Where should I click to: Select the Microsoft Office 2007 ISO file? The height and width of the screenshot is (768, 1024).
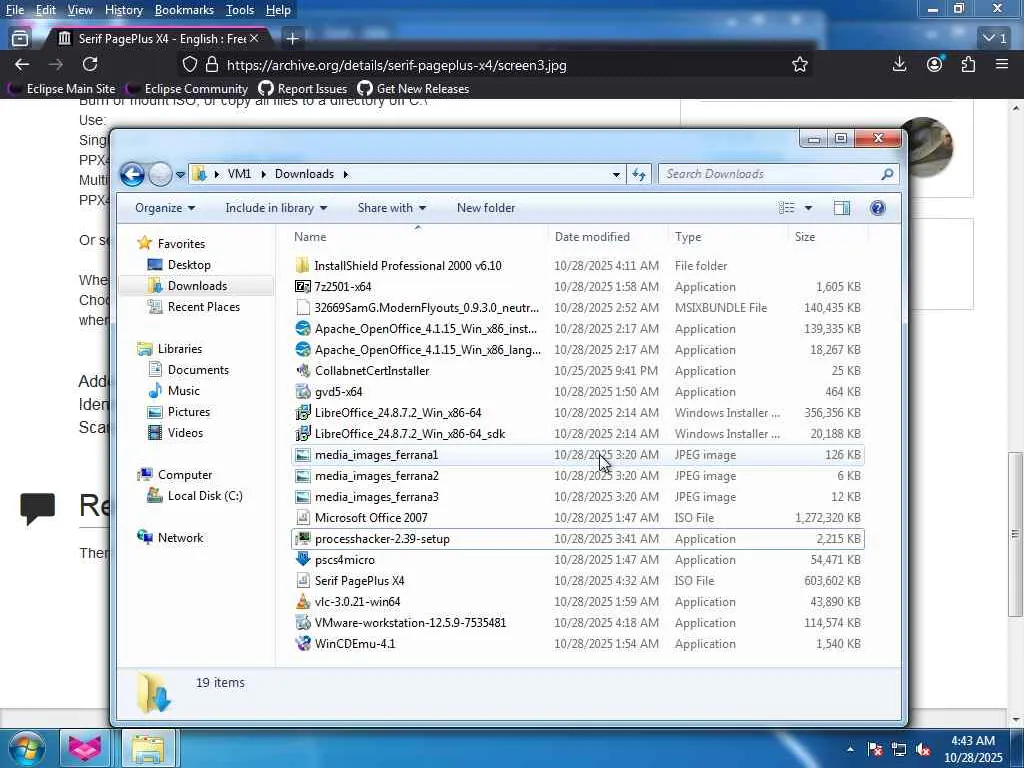[578, 517]
